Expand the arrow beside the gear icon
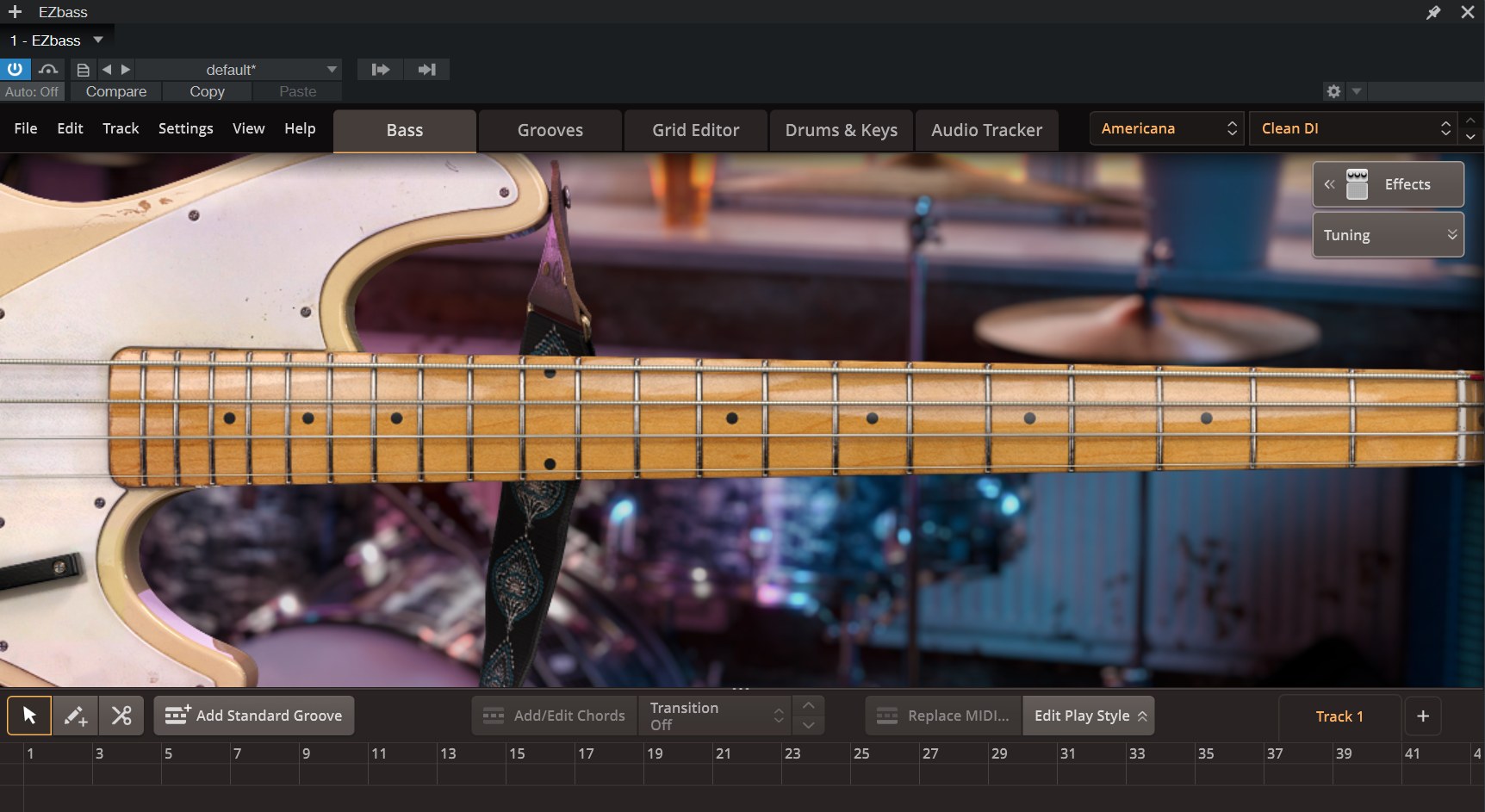 pyautogui.click(x=1356, y=91)
